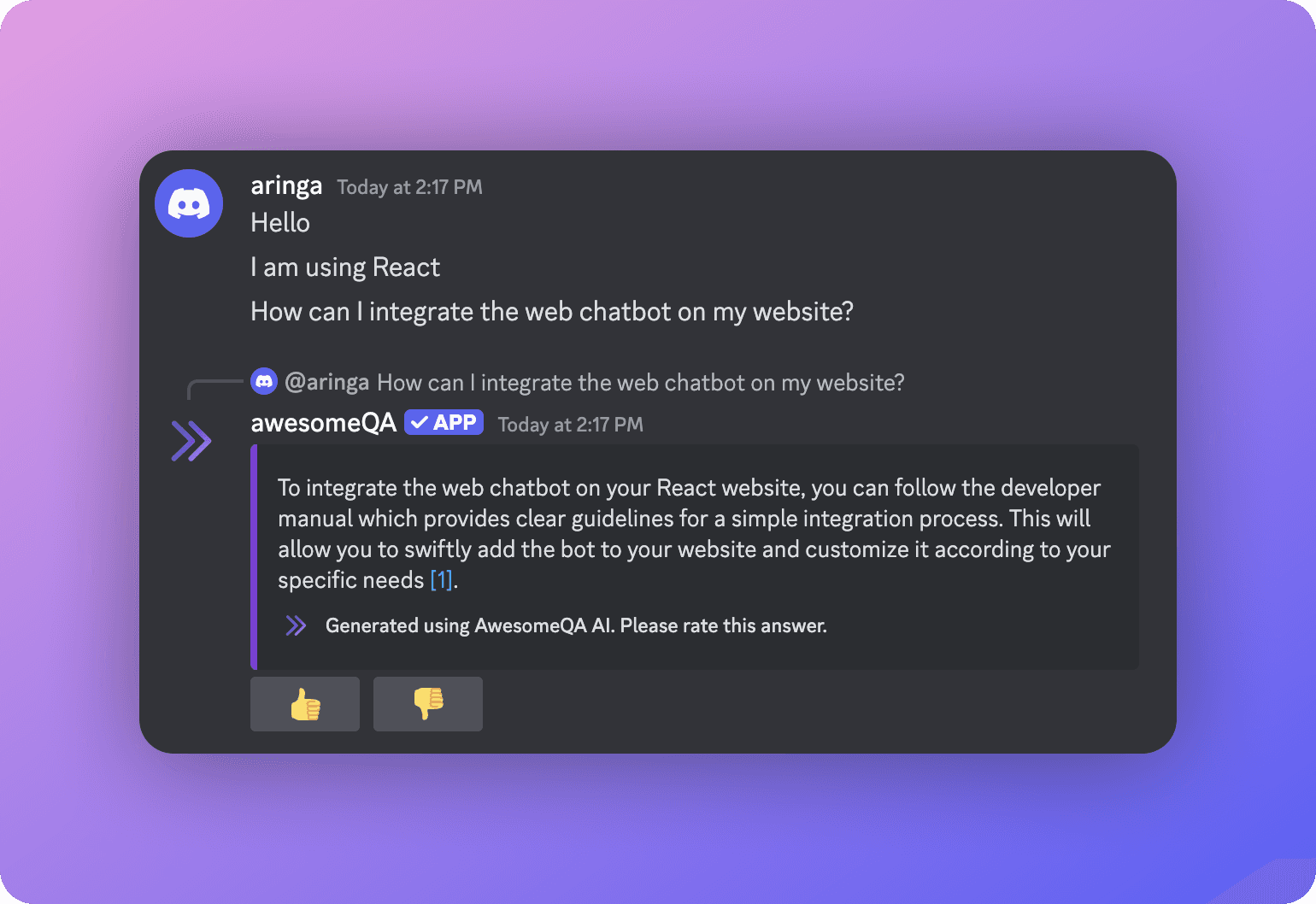Screen dimensions: 1316x904
Task: Click the APP verification badge next to awesomeQA
Action: [444, 421]
